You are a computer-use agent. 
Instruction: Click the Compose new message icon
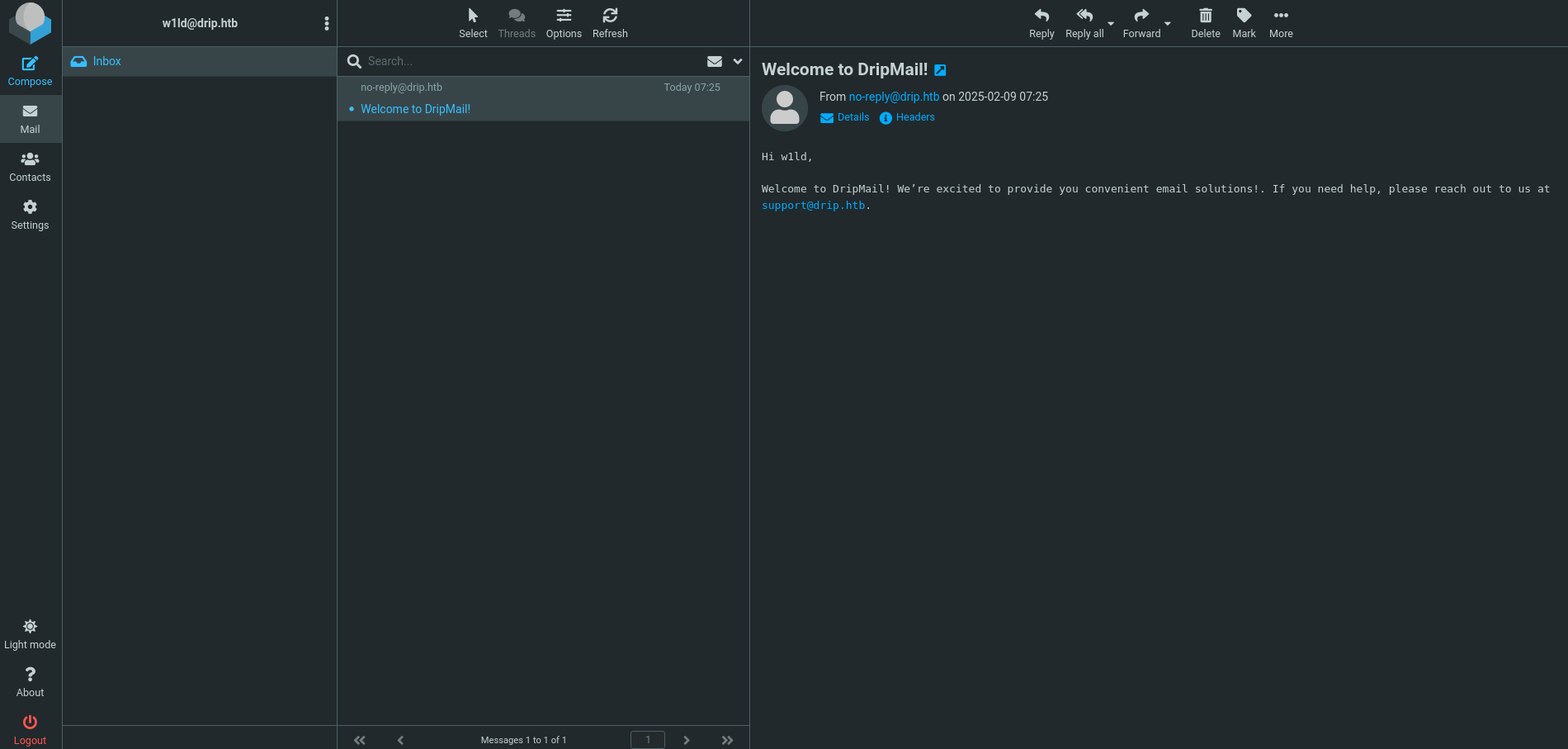(x=30, y=64)
